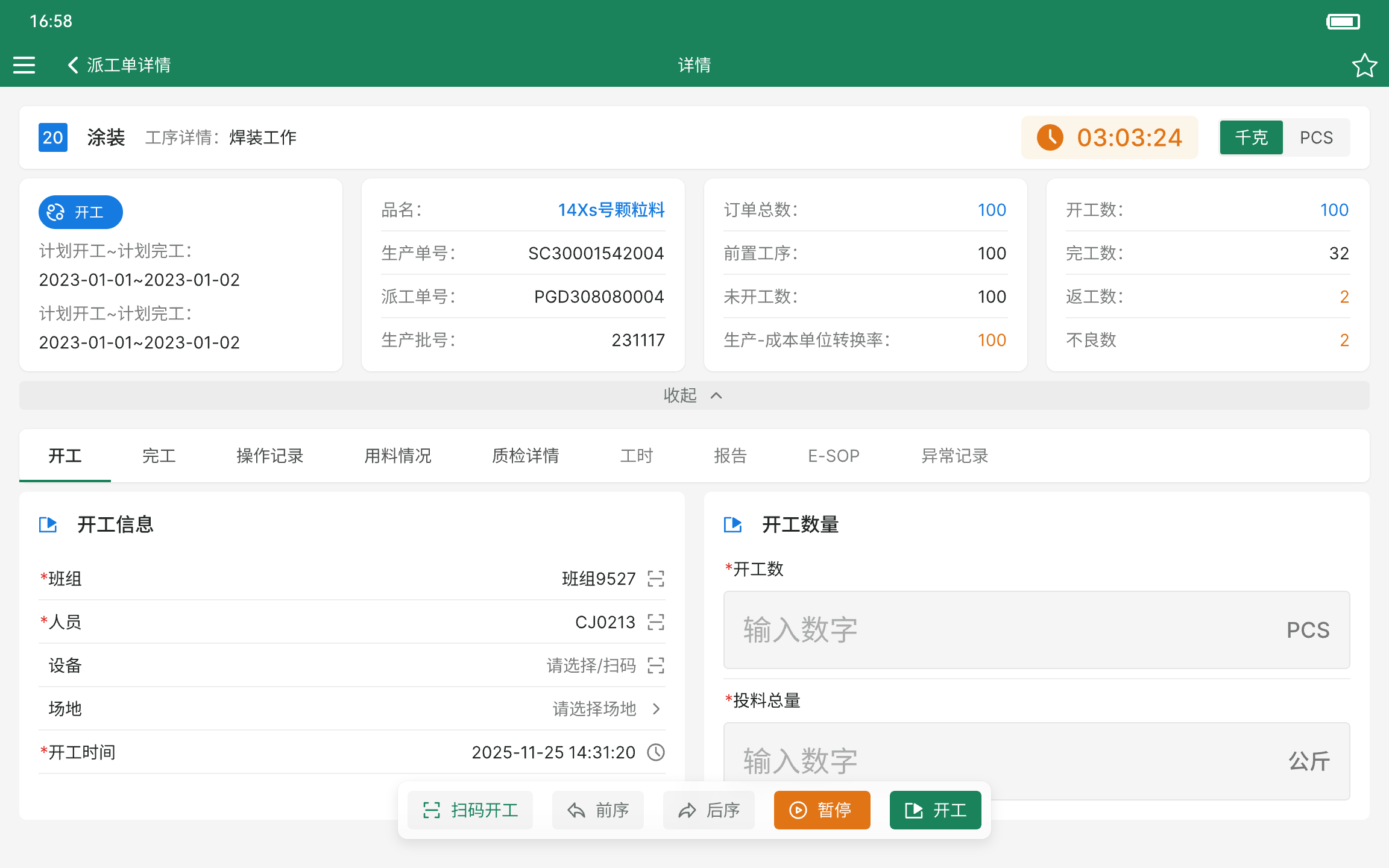This screenshot has height=868, width=1389.
Task: Open clock picker for 开工时间
Action: click(656, 752)
